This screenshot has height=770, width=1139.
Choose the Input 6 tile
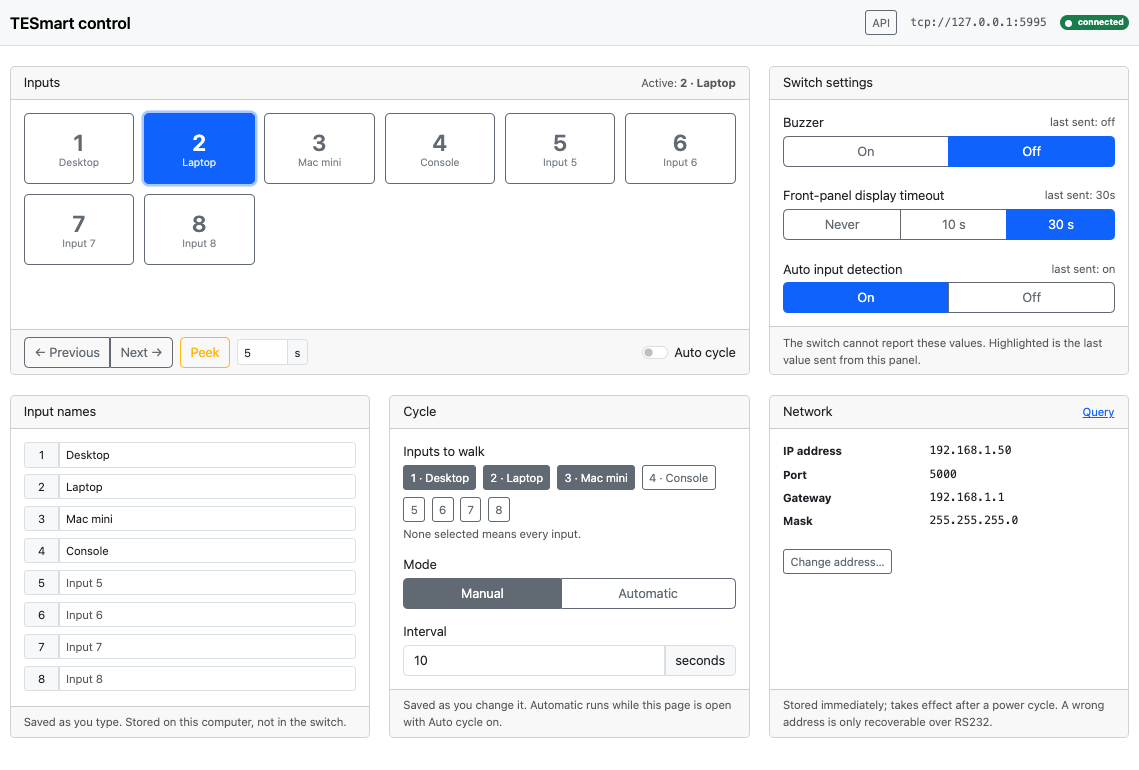click(680, 148)
